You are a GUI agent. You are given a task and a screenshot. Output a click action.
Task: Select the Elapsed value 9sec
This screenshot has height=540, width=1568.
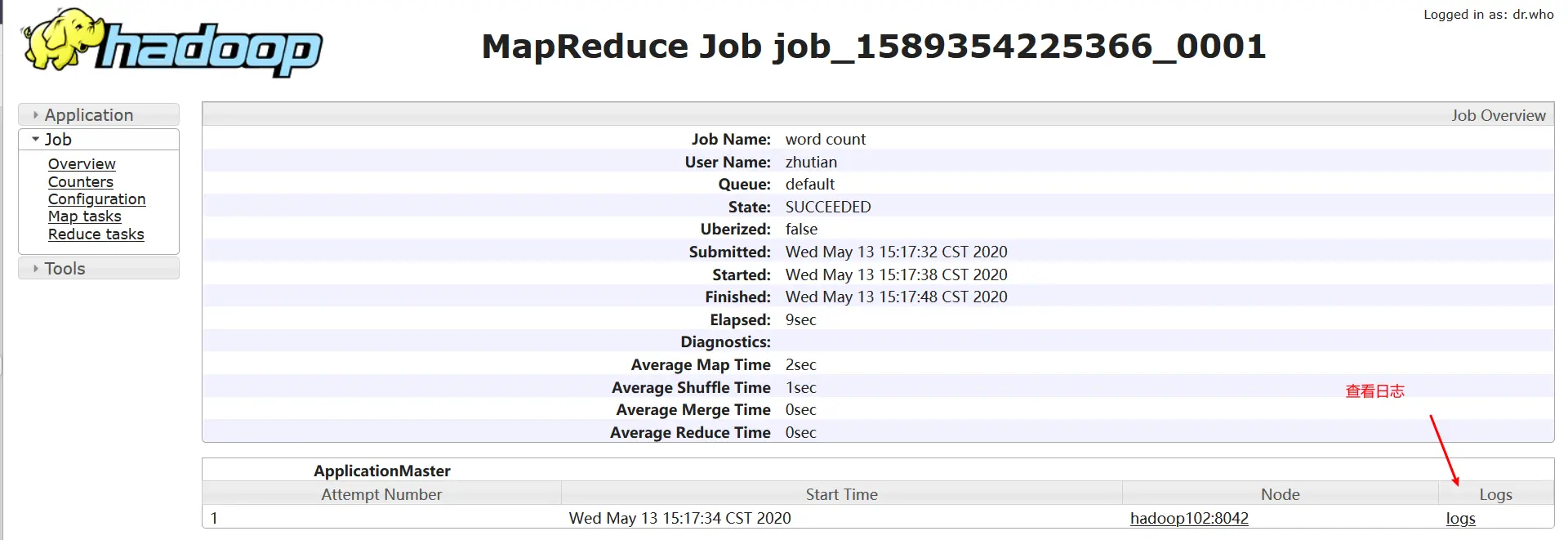point(801,319)
